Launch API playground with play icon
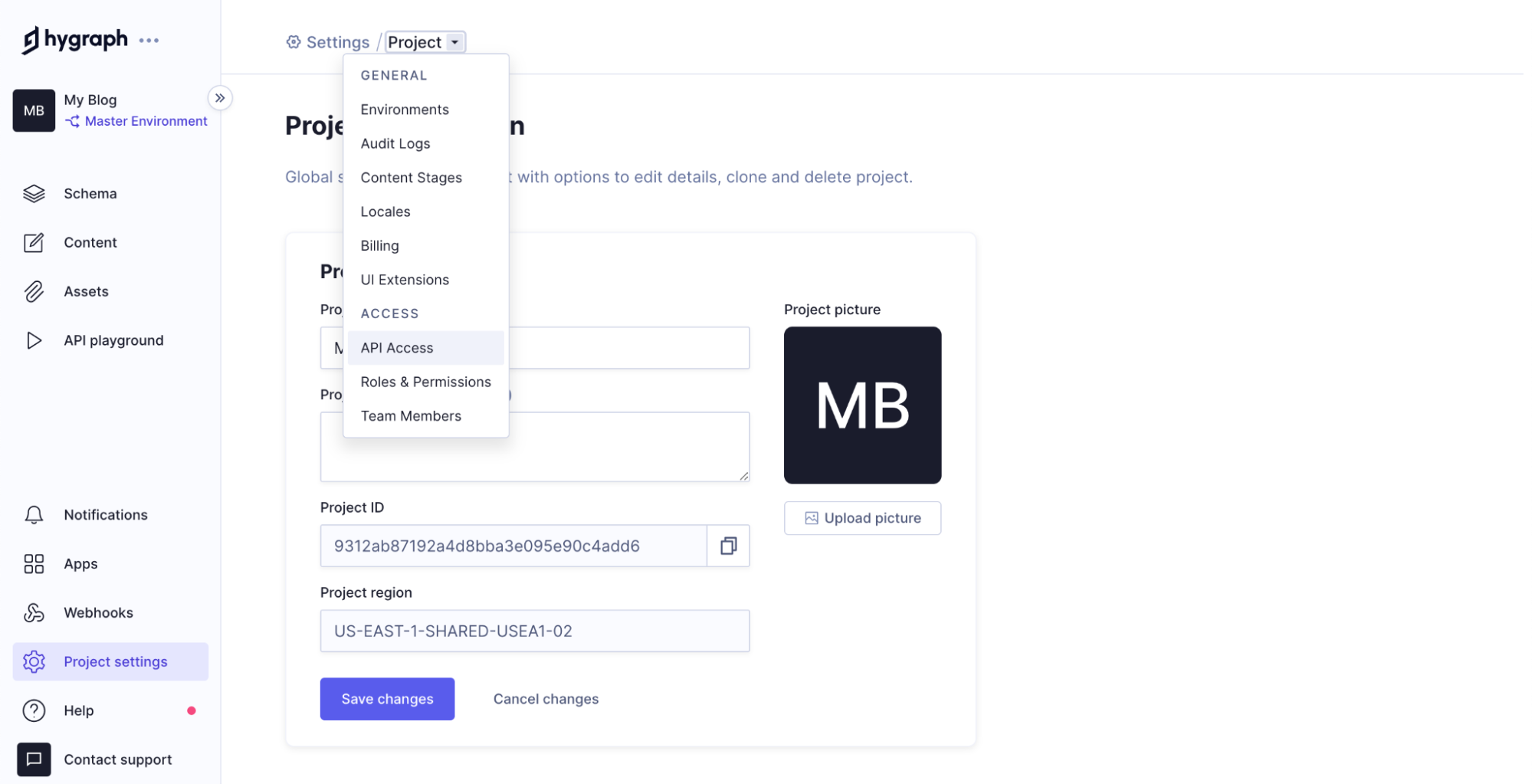This screenshot has width=1532, height=784. click(34, 340)
